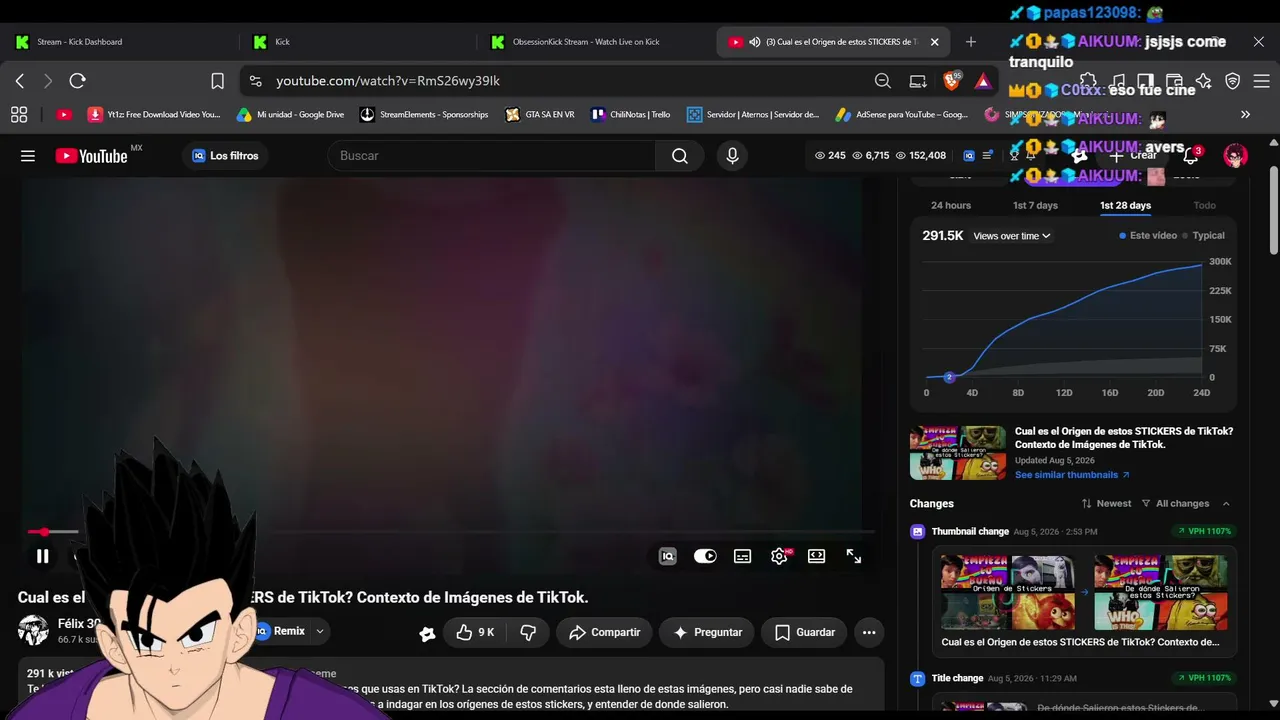Seek using the video progress bar

click(450, 532)
